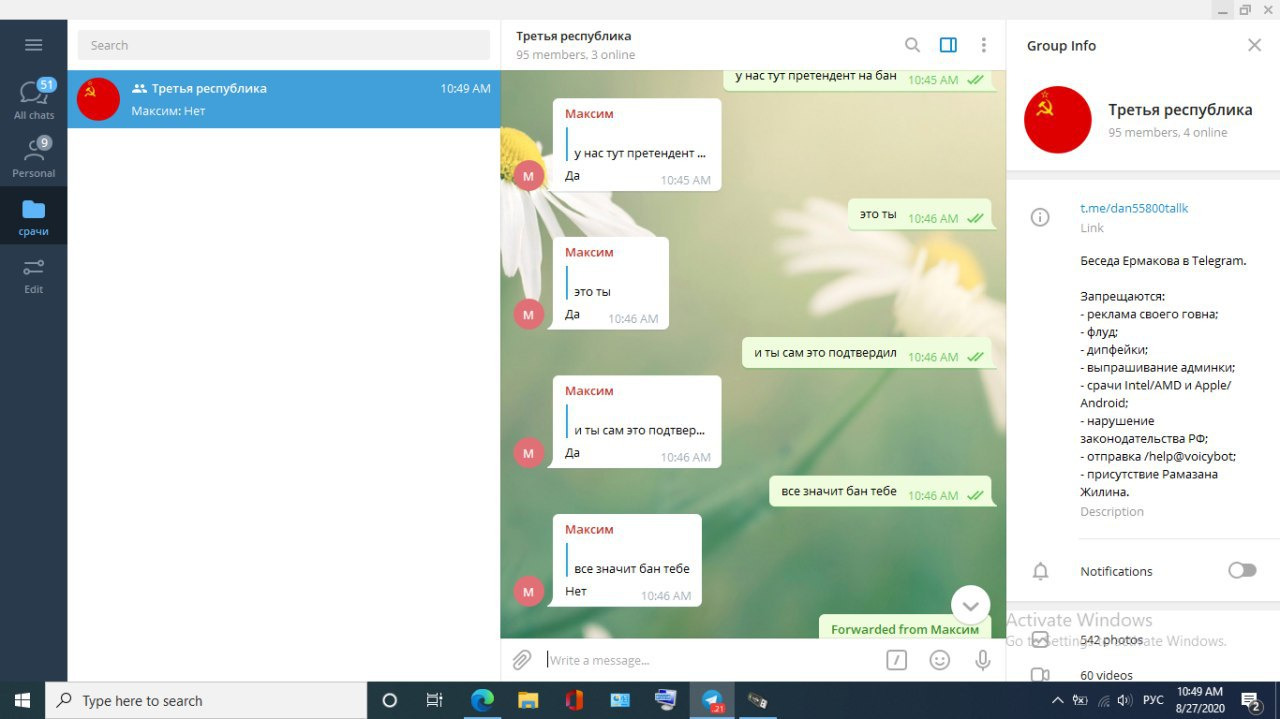Click Максим's avatar beside the 10:45 AM message

(529, 176)
